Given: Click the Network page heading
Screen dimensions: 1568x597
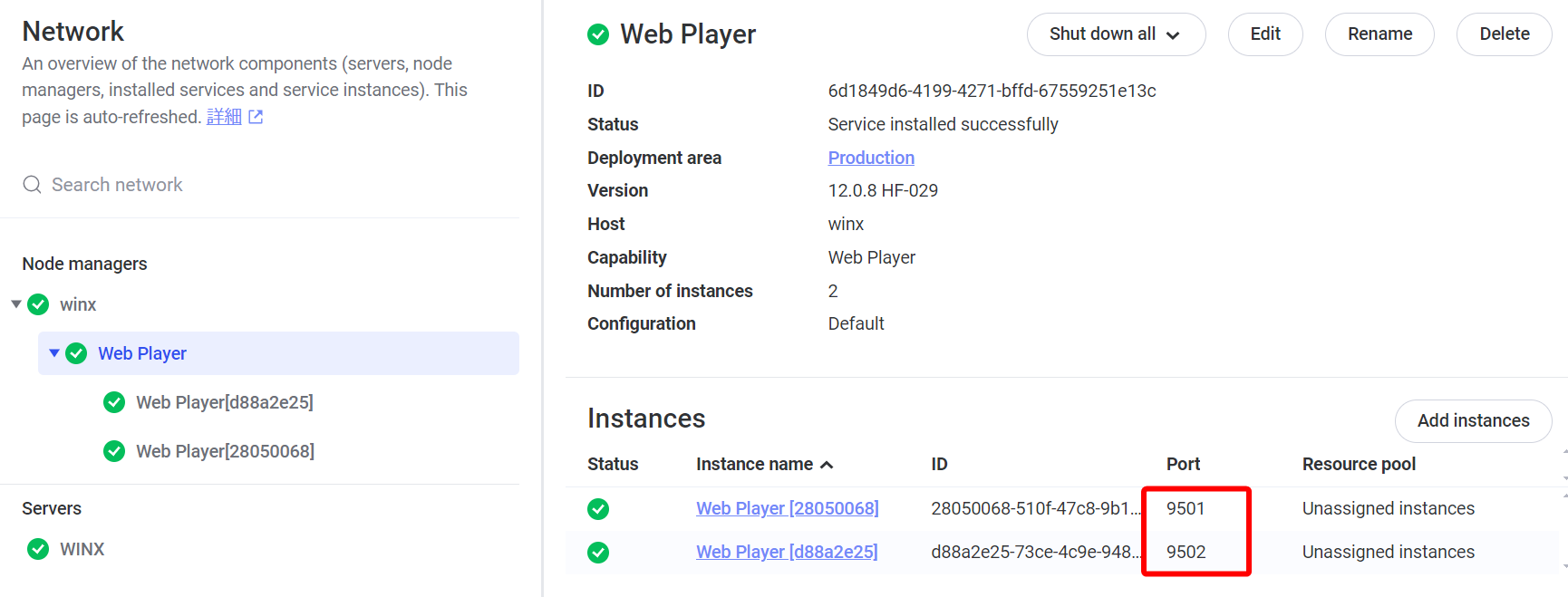Looking at the screenshot, I should (x=73, y=32).
